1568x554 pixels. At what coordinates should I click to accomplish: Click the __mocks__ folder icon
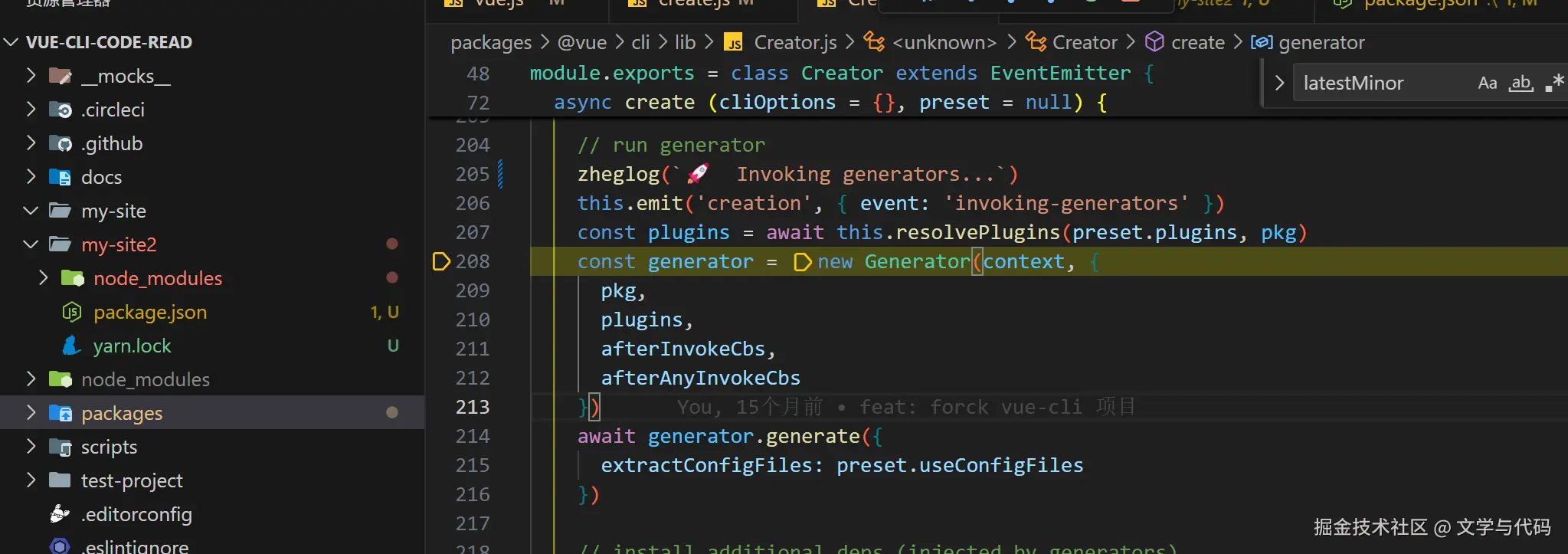click(60, 76)
